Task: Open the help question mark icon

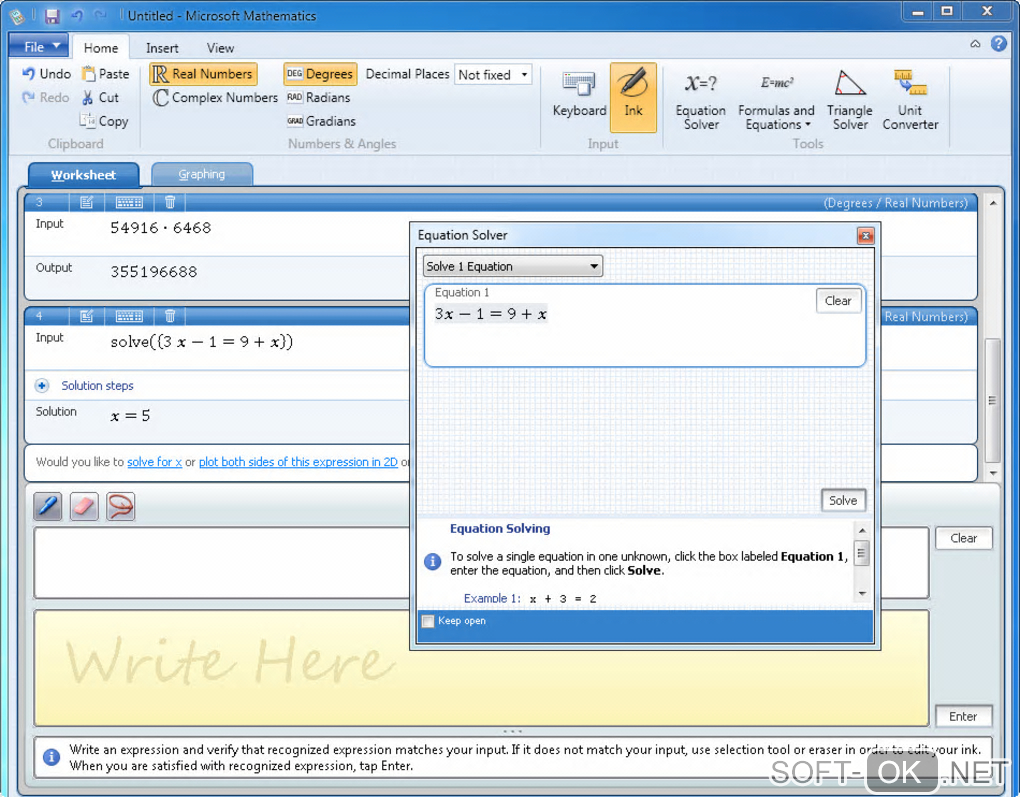Action: [x=999, y=44]
